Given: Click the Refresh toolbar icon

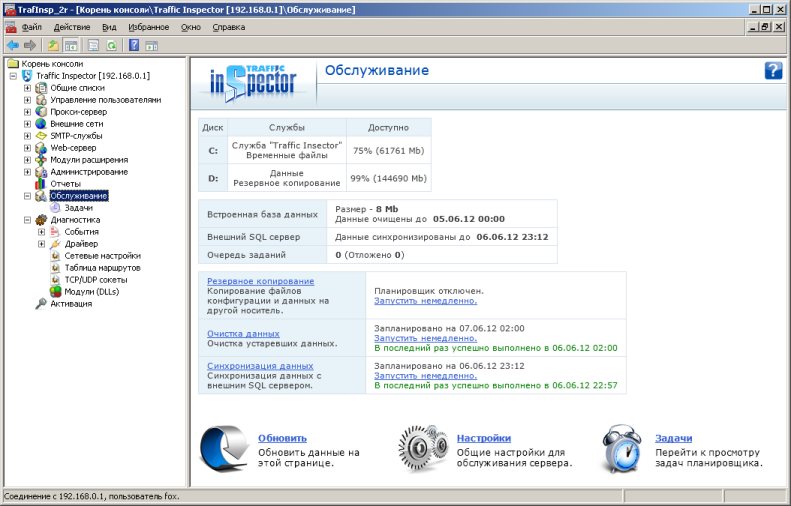Looking at the screenshot, I should 111,45.
